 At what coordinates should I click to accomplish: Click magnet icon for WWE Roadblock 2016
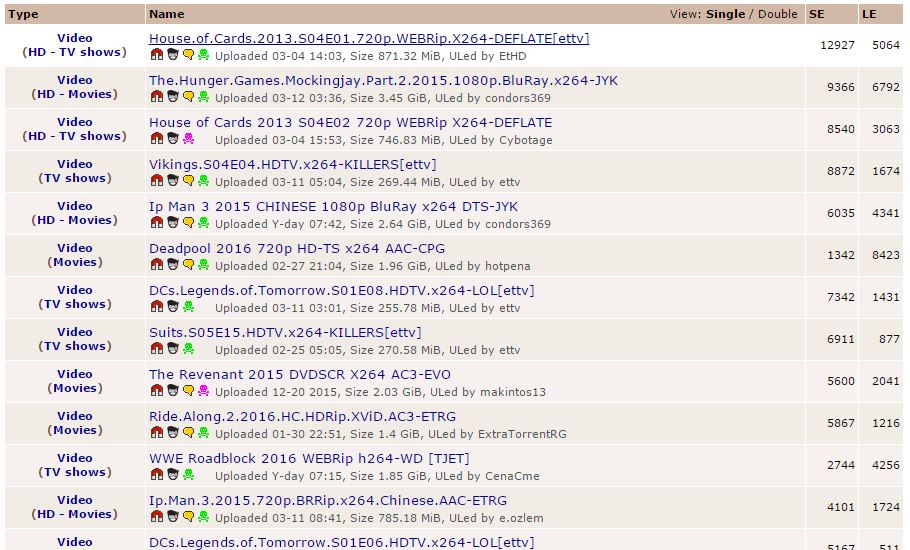[x=157, y=474]
